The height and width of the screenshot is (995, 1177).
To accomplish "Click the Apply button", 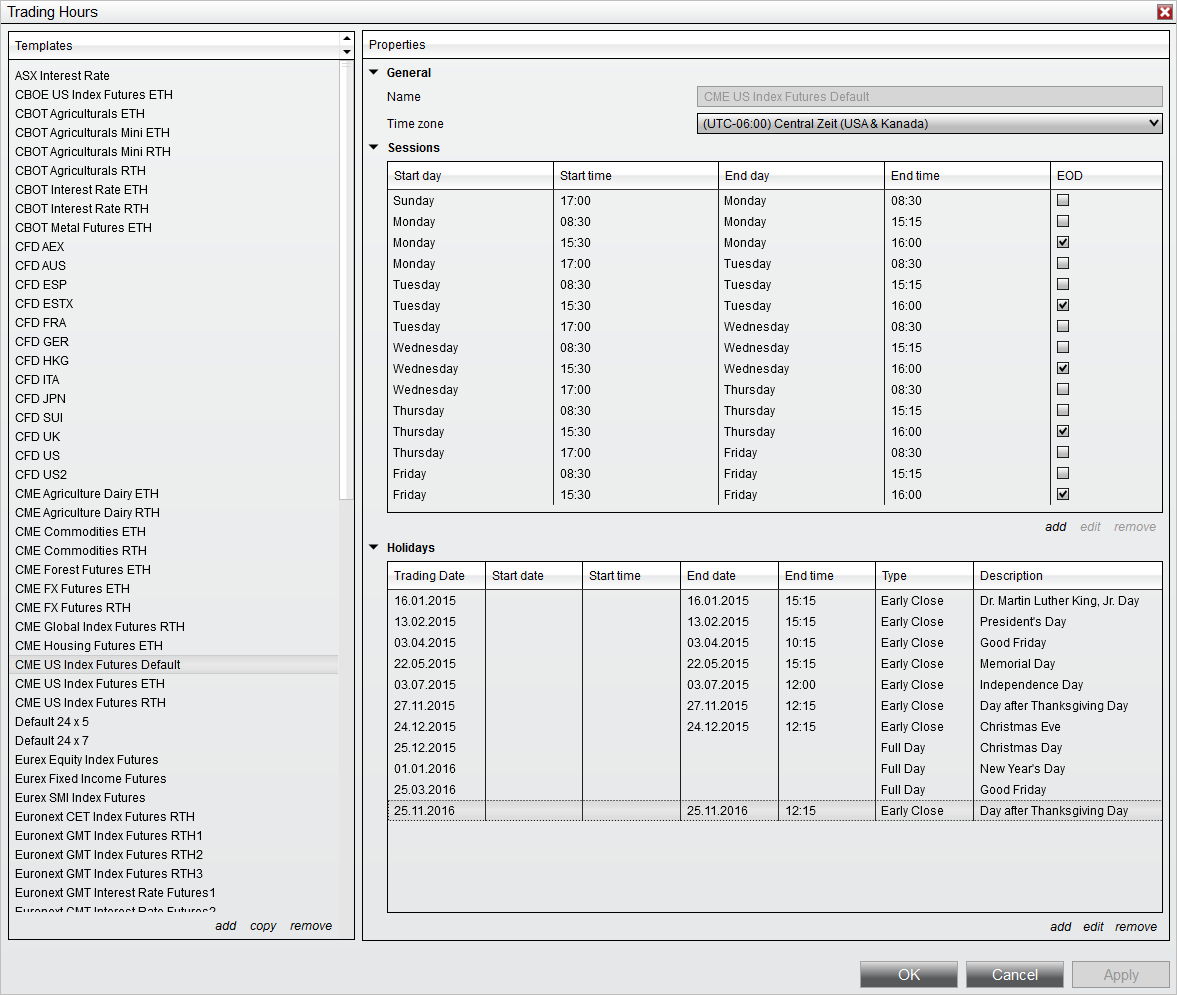I will 1120,975.
